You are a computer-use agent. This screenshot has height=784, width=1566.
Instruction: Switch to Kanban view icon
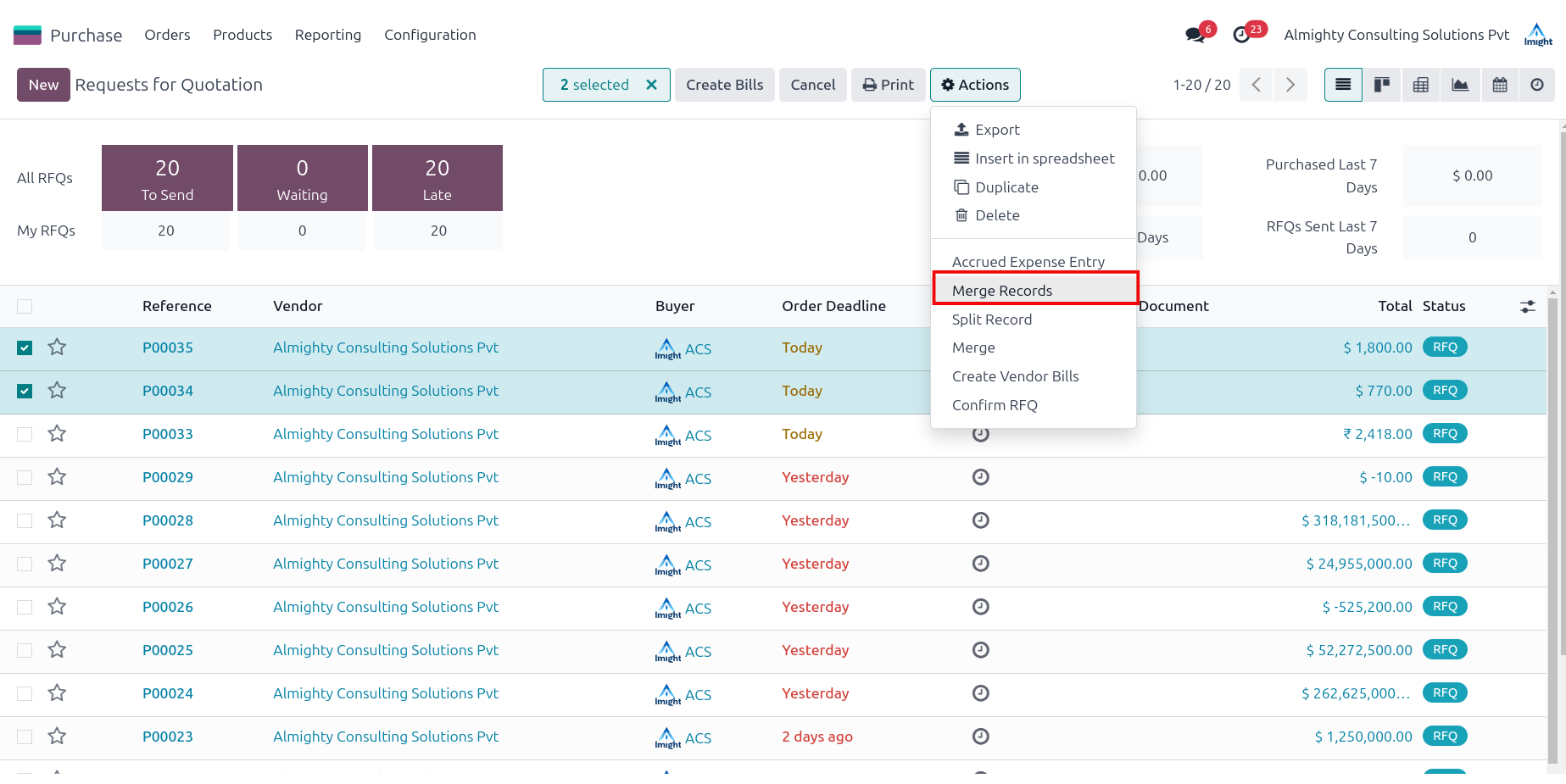[x=1382, y=85]
